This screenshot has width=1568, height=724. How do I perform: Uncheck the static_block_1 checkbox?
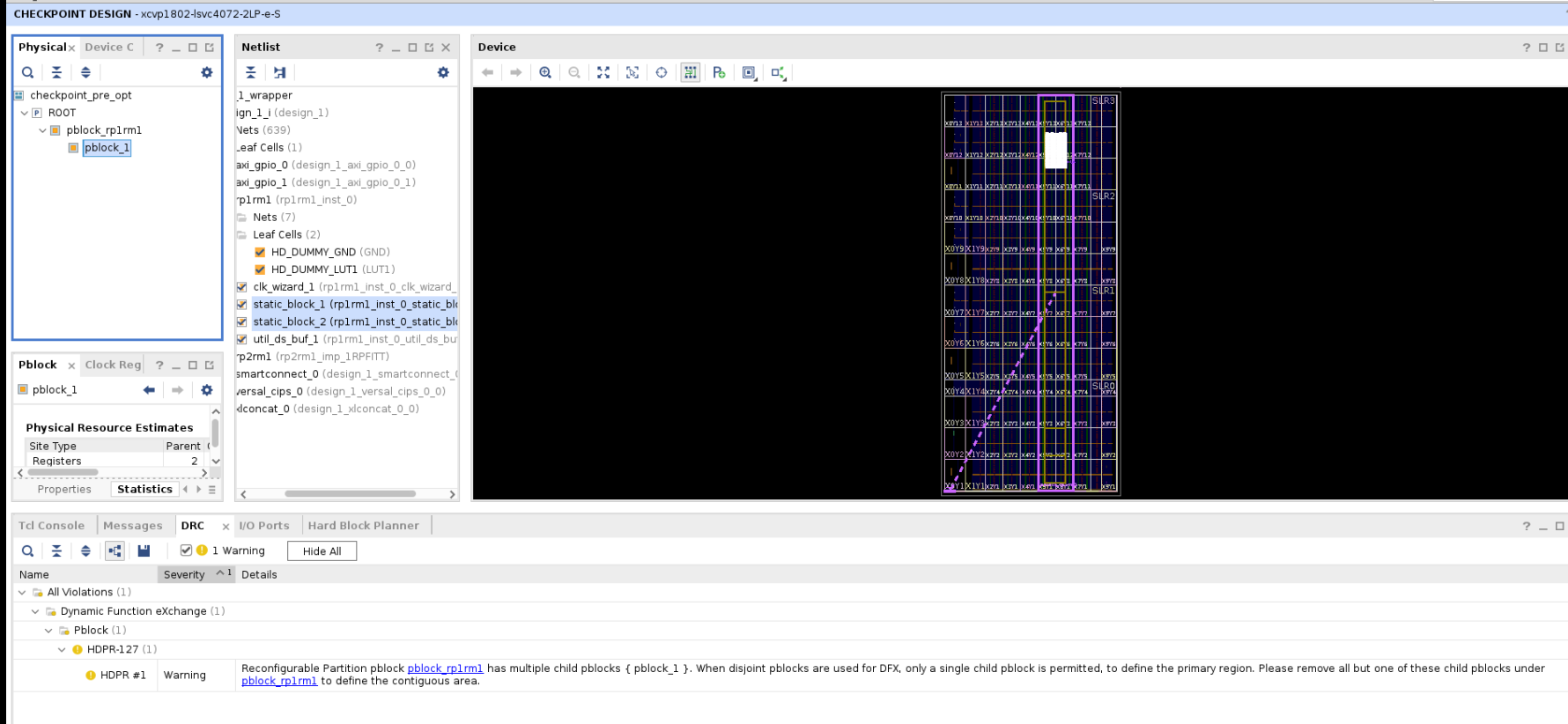point(242,305)
